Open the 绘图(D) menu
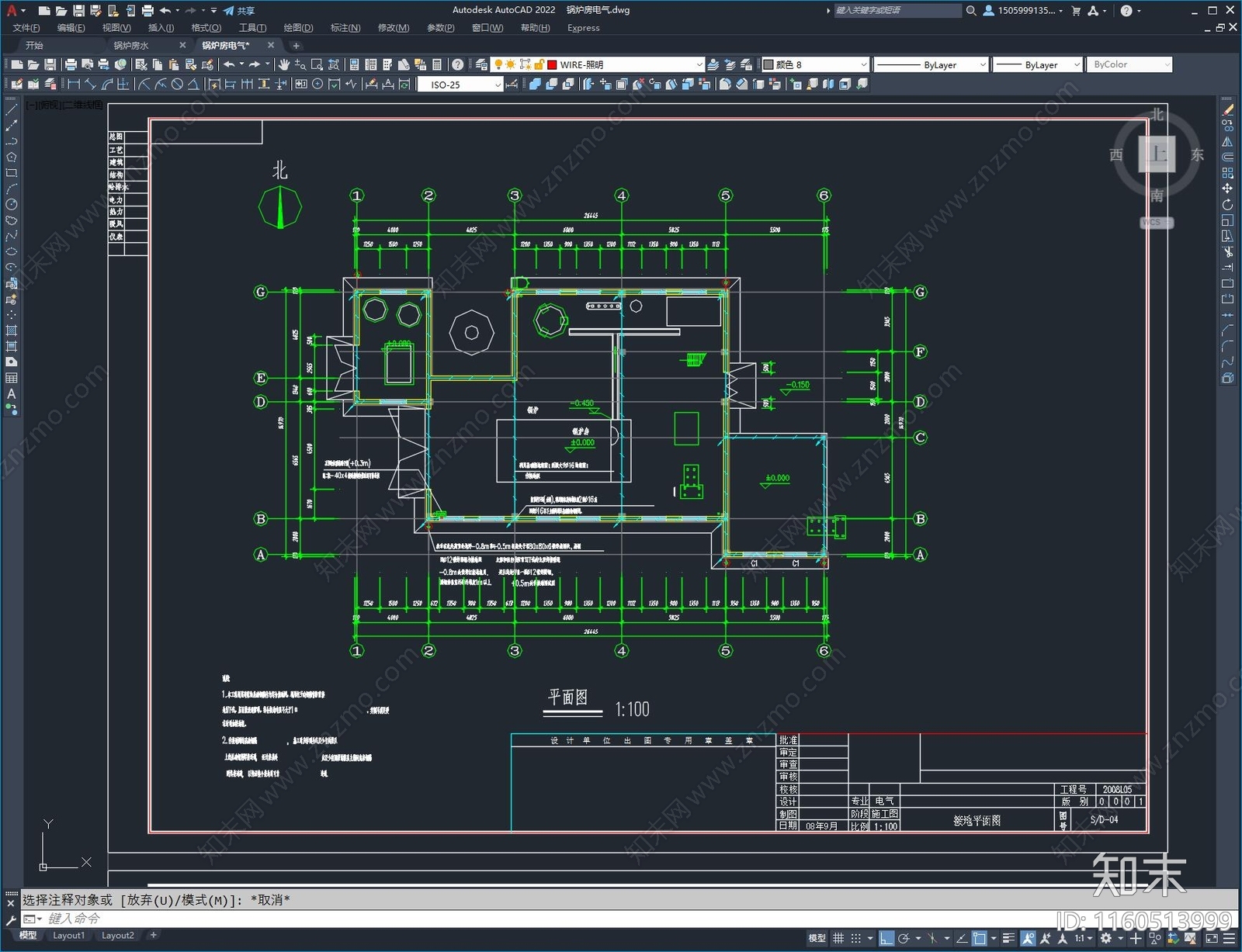1242x952 pixels. [x=298, y=28]
